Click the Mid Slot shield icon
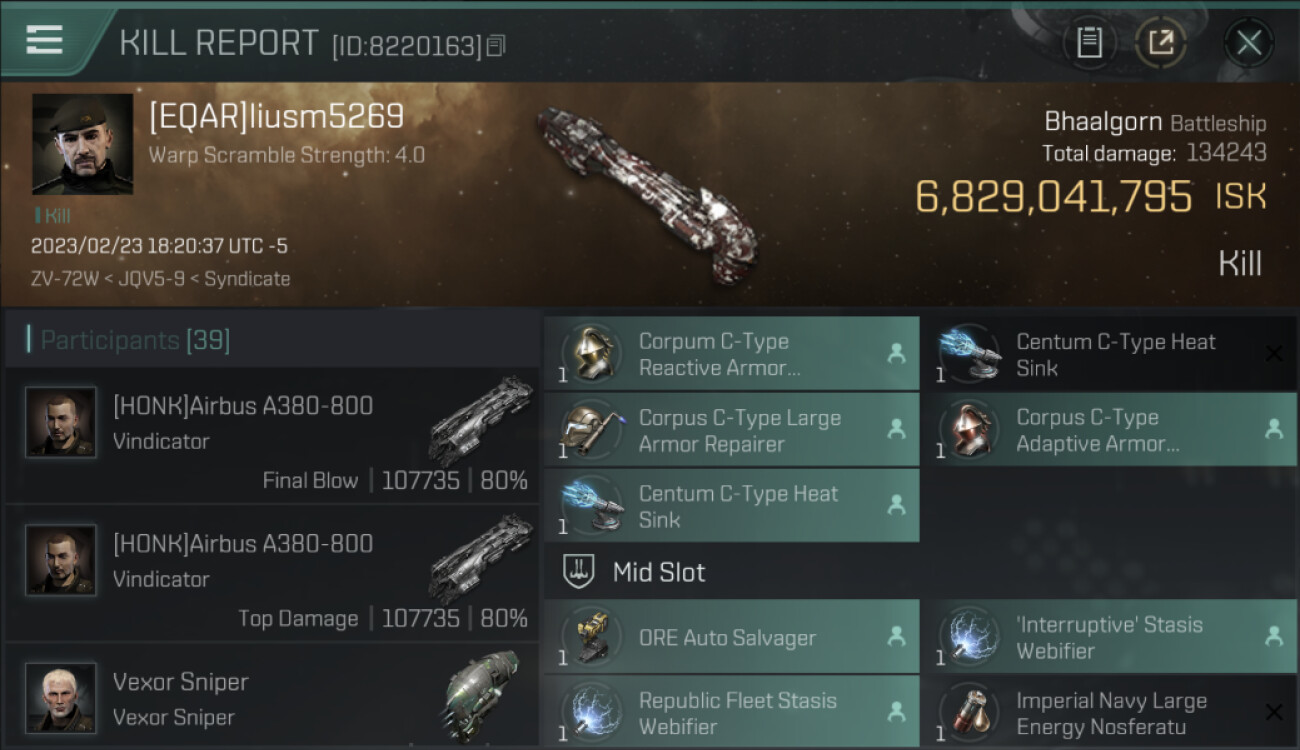The image size is (1300, 750). tap(580, 572)
